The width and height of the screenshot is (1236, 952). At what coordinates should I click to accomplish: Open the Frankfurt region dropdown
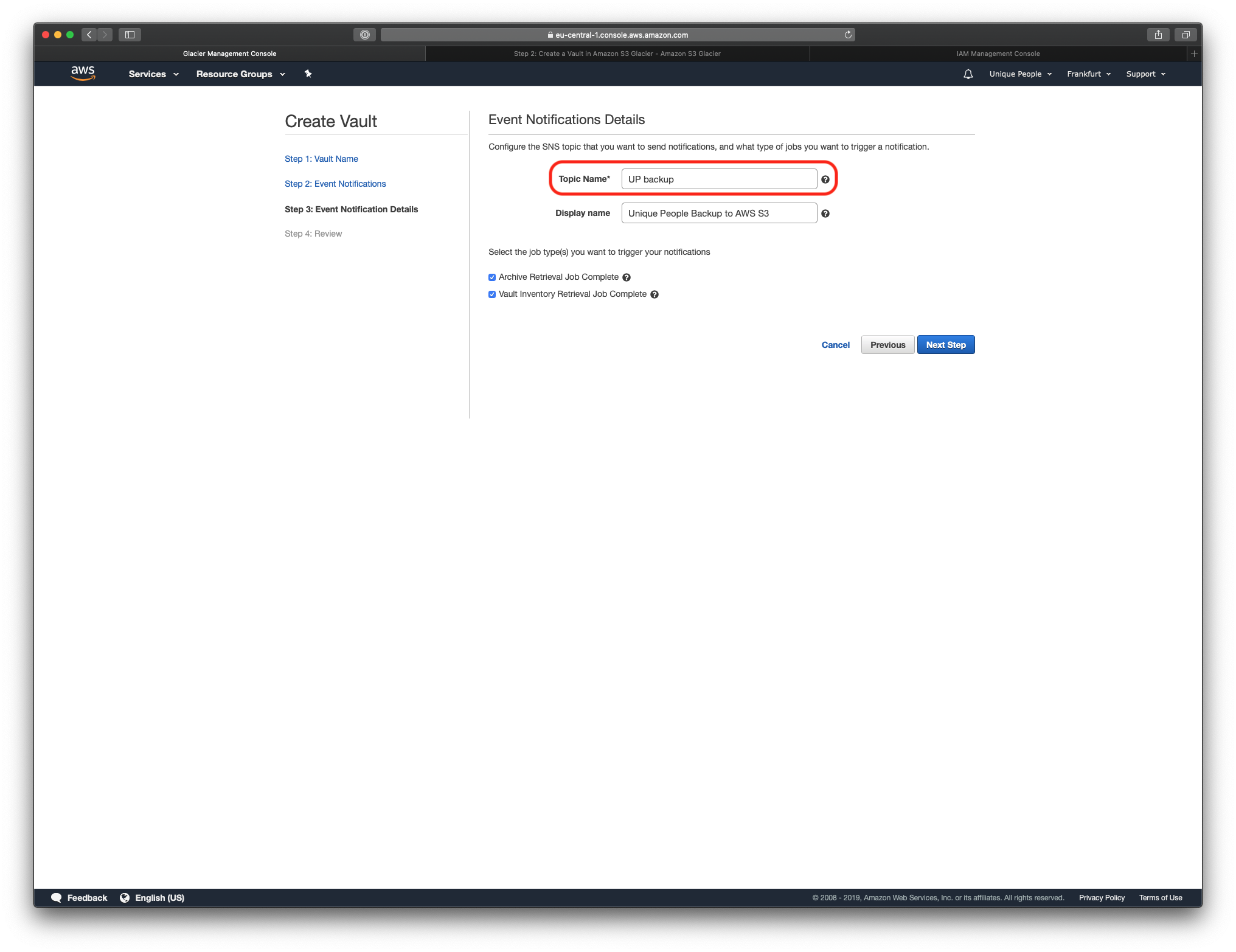click(1088, 74)
